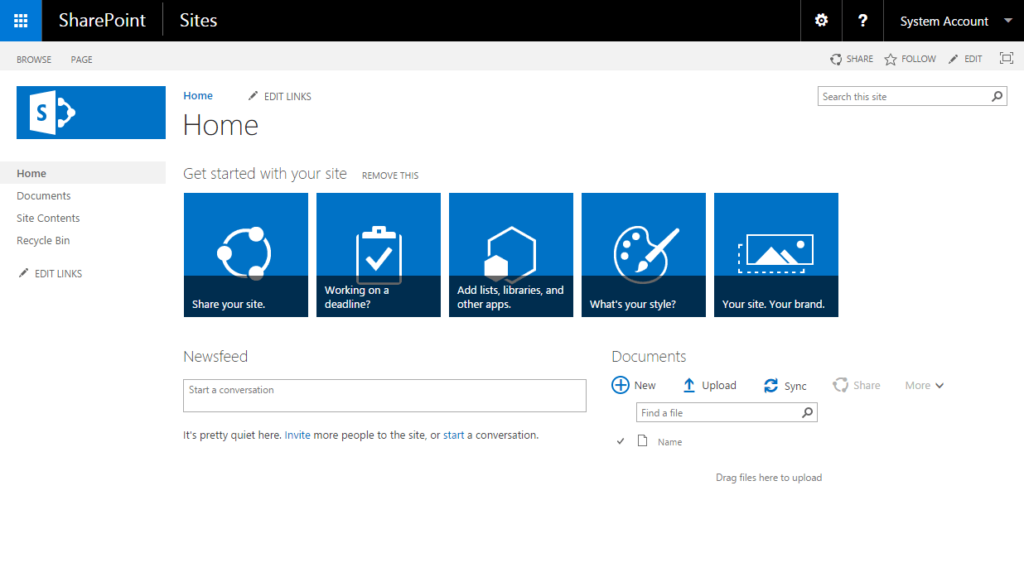Viewport: 1024px width, 577px height.
Task: Expand the More menu in Documents
Action: (923, 385)
